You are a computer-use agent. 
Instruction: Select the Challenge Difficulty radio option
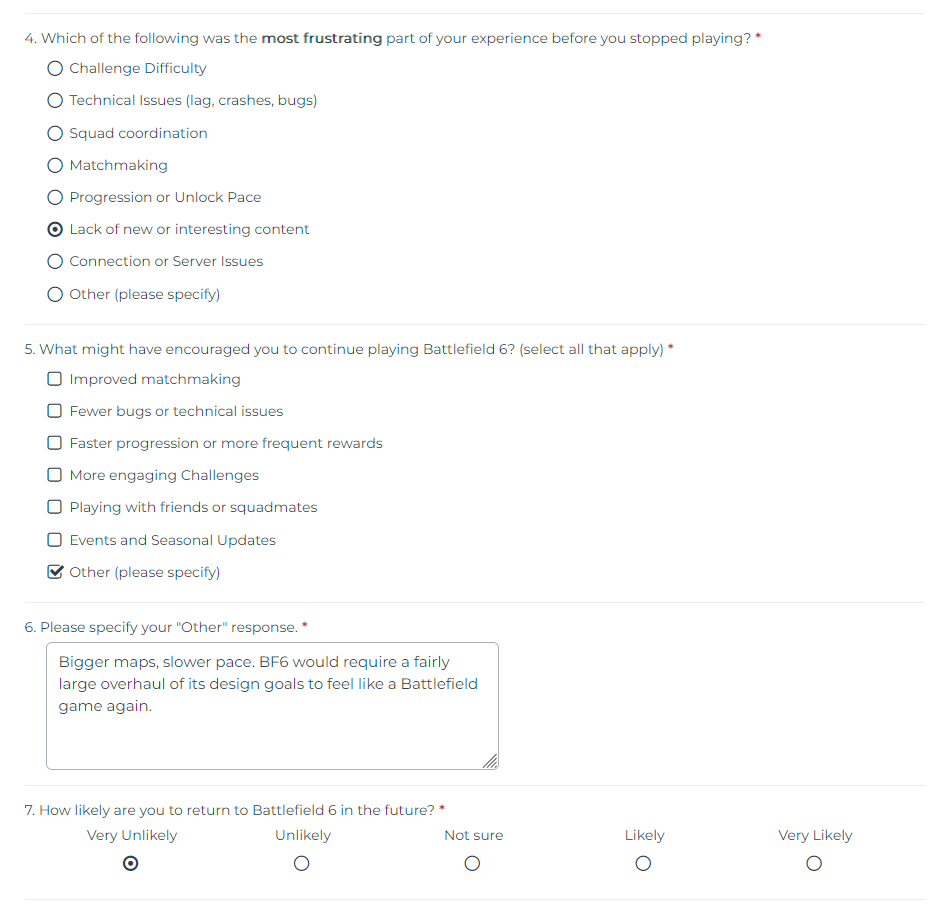click(x=55, y=68)
